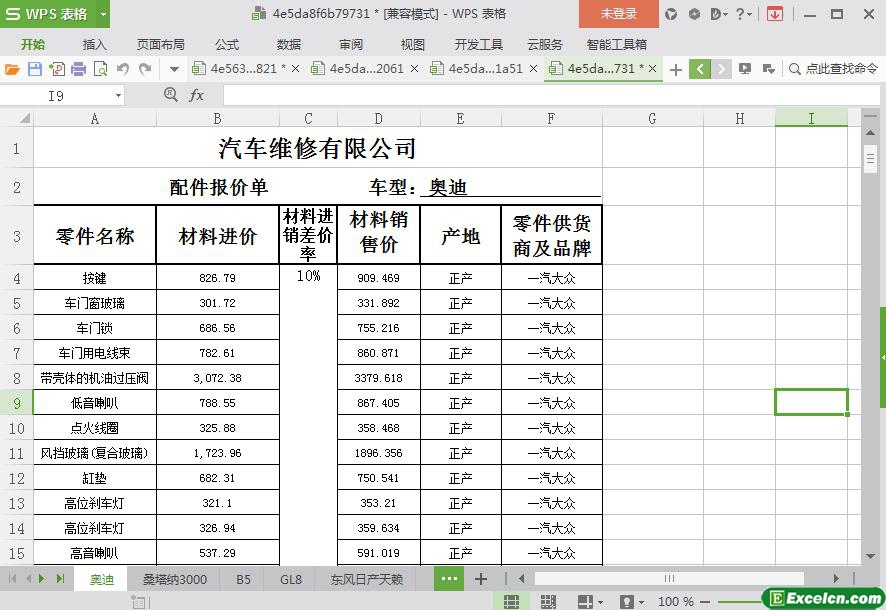The width and height of the screenshot is (886, 610).
Task: Click the gray next-tab arrow button
Action: [x=721, y=69]
